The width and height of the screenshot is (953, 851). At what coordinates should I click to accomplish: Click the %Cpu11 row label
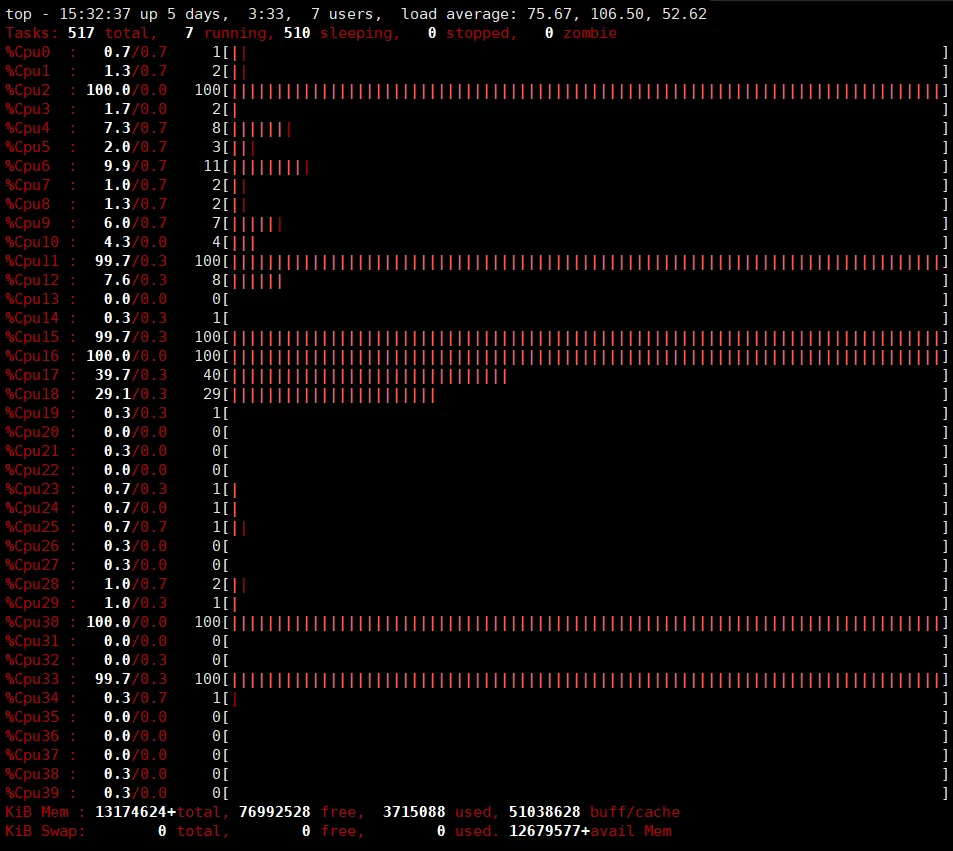(x=32, y=261)
